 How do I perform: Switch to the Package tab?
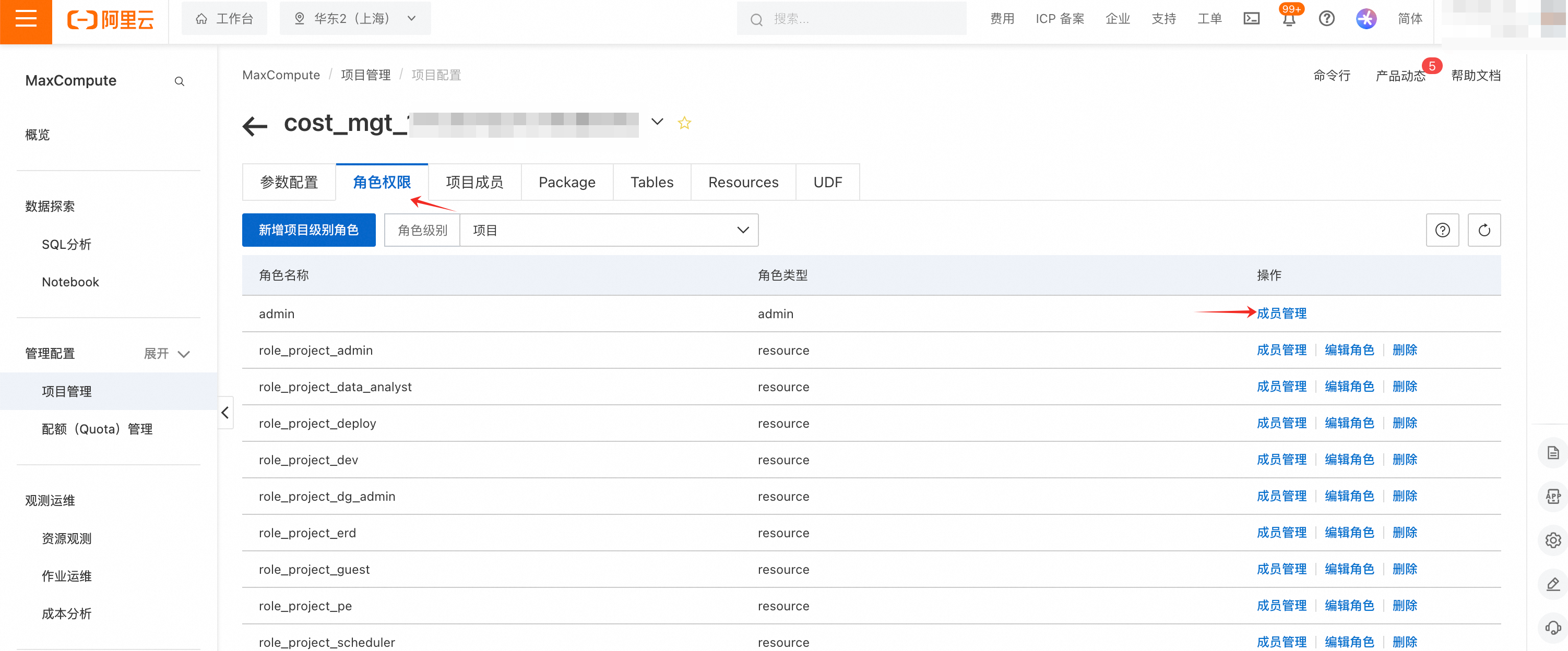(x=567, y=182)
